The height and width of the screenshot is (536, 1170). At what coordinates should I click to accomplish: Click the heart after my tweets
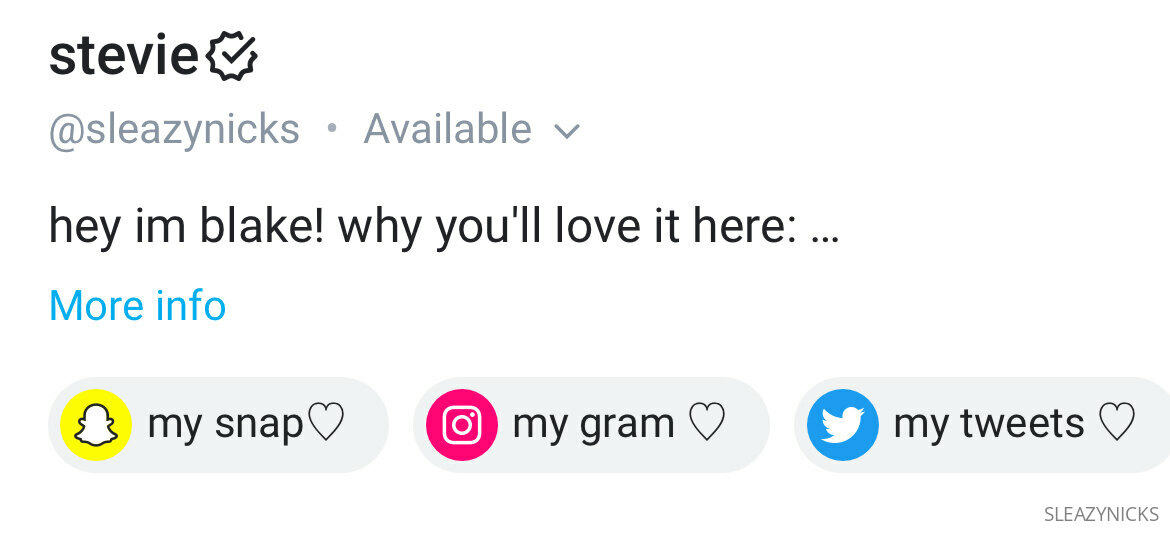tap(1117, 422)
